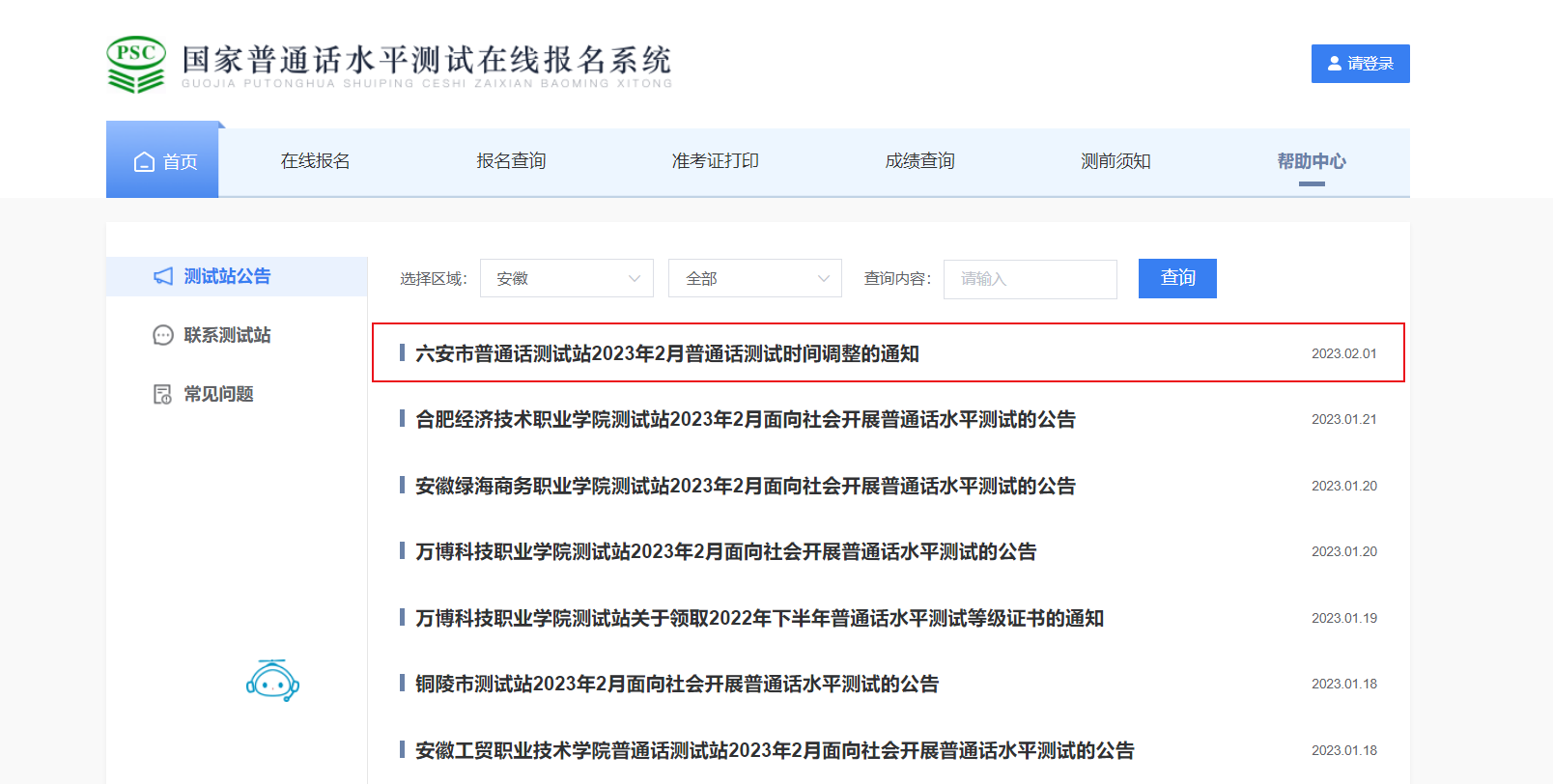Select the 帮助中心 tab

(1312, 161)
